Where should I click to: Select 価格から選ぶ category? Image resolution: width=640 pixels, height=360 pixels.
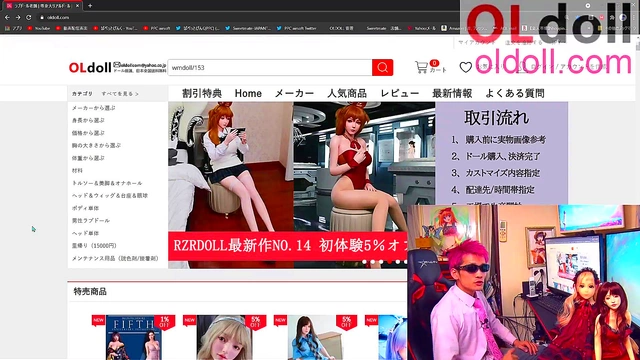(x=88, y=133)
